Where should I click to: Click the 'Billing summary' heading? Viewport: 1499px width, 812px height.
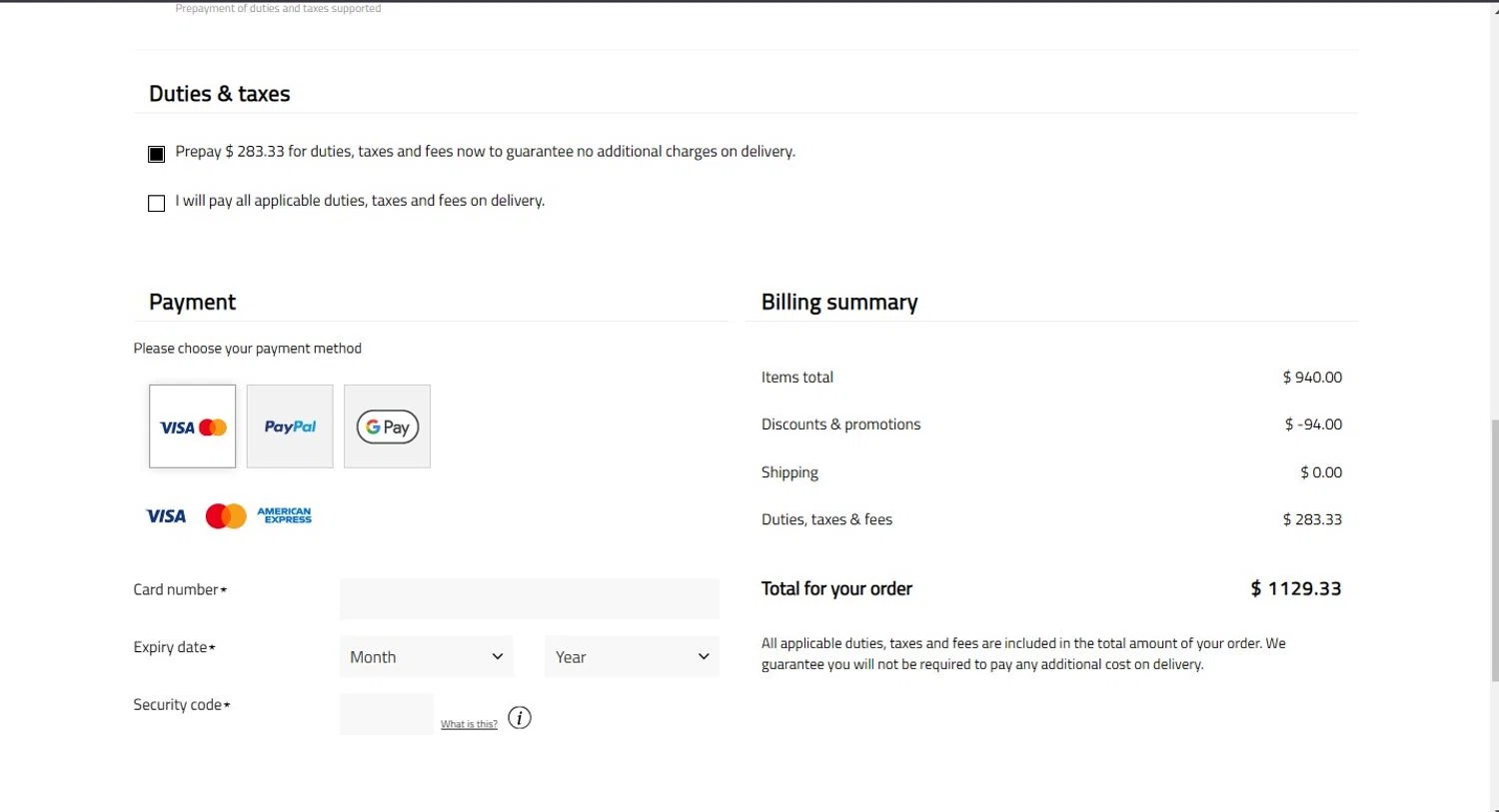[x=839, y=303]
